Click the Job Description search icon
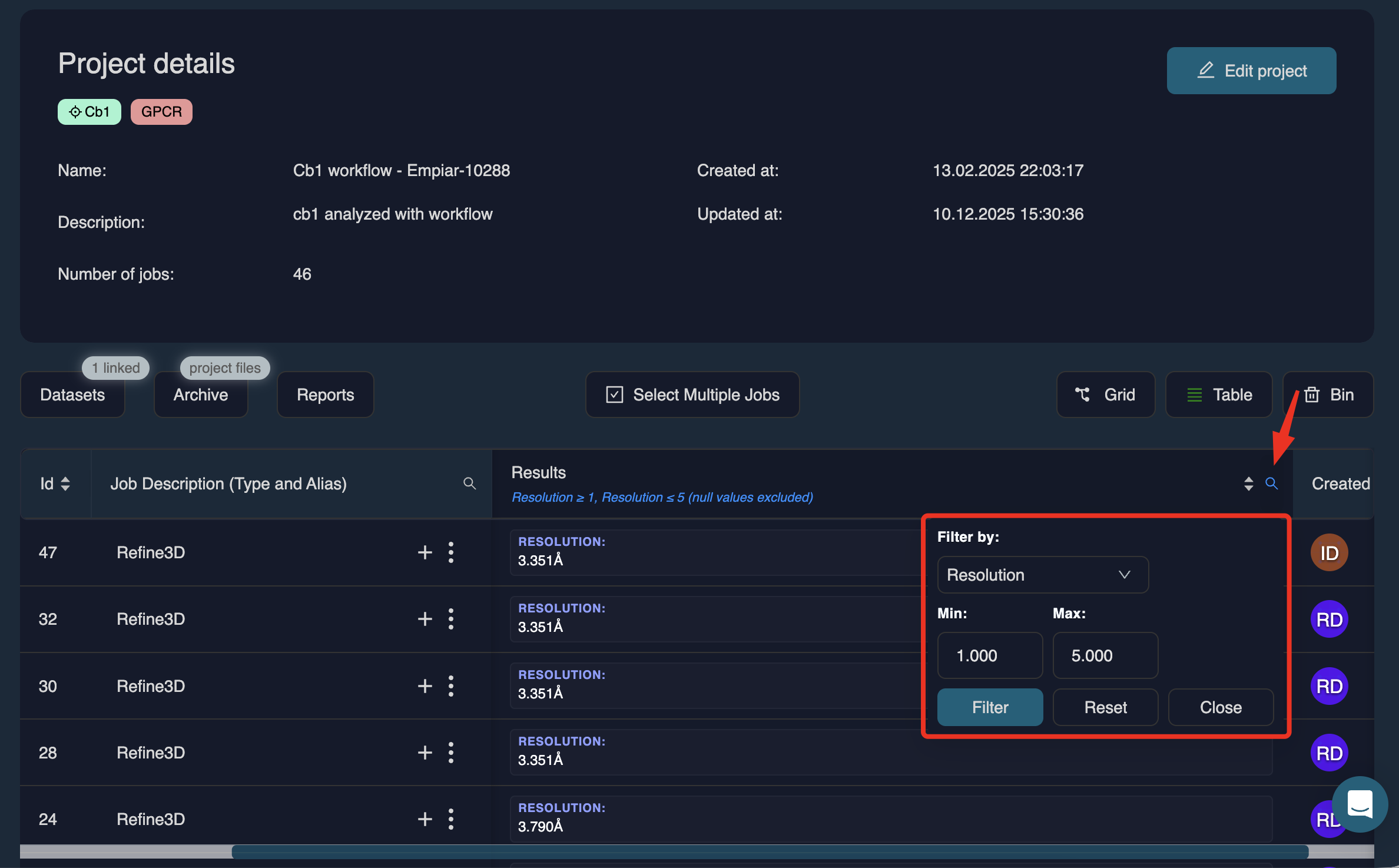Image resolution: width=1399 pixels, height=868 pixels. coord(469,483)
